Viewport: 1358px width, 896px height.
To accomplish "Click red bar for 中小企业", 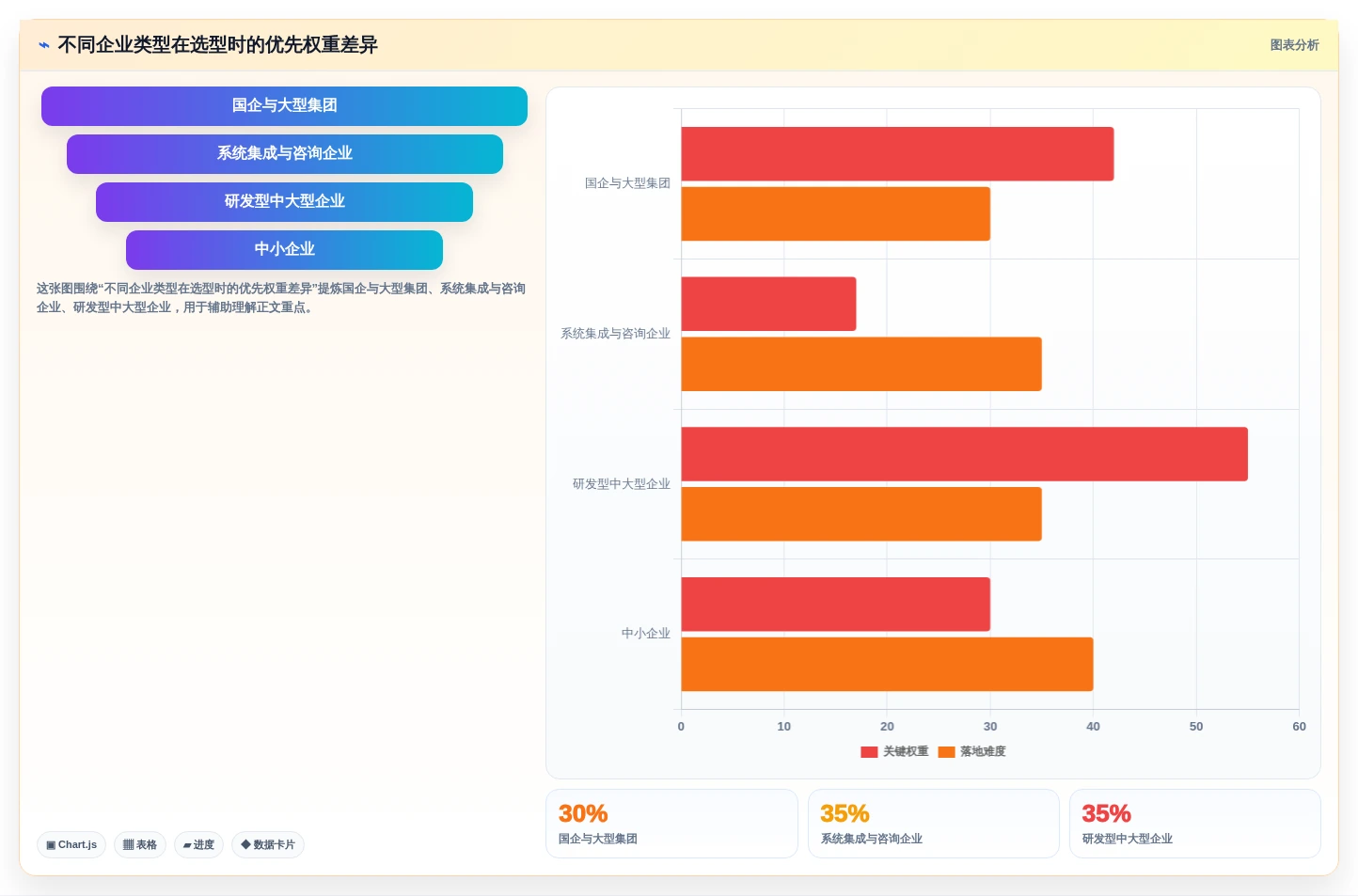I will tap(836, 605).
